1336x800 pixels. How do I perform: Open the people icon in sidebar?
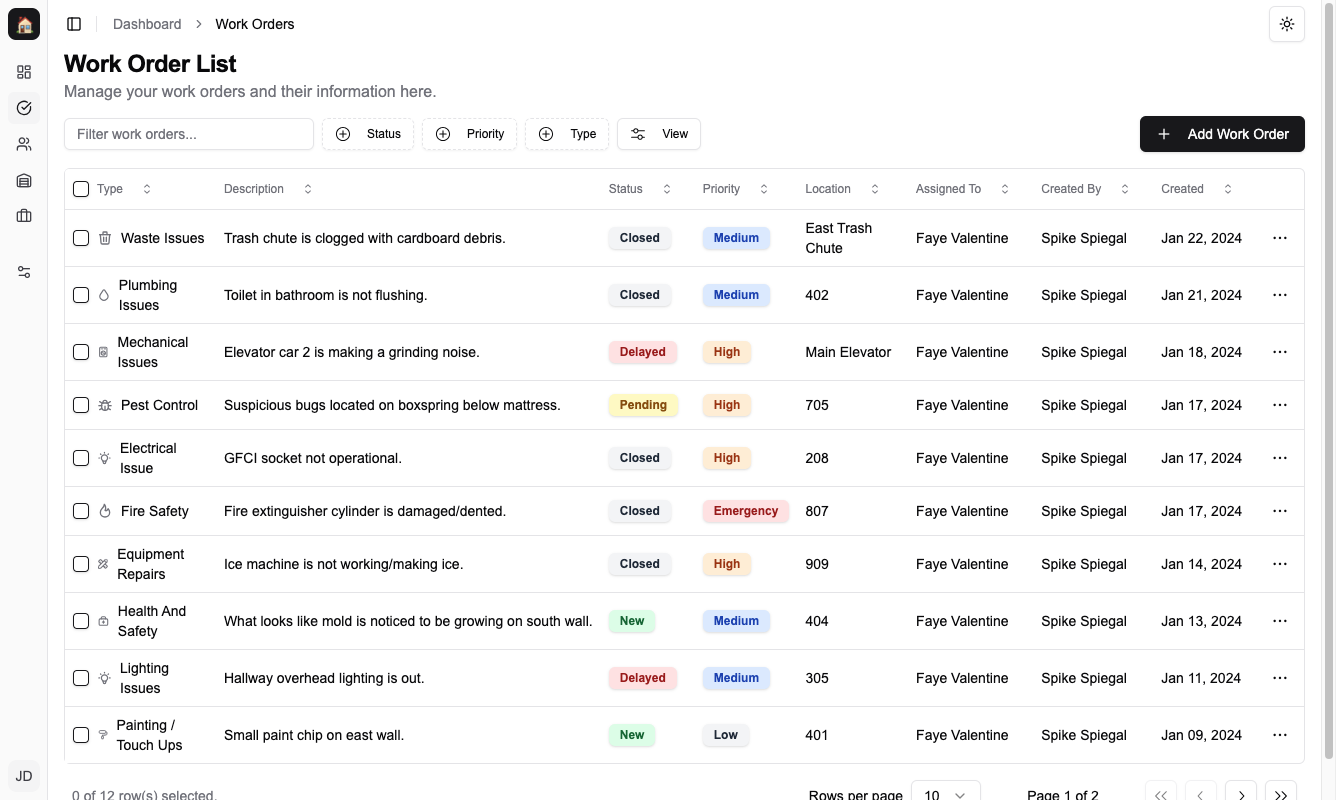[x=24, y=144]
